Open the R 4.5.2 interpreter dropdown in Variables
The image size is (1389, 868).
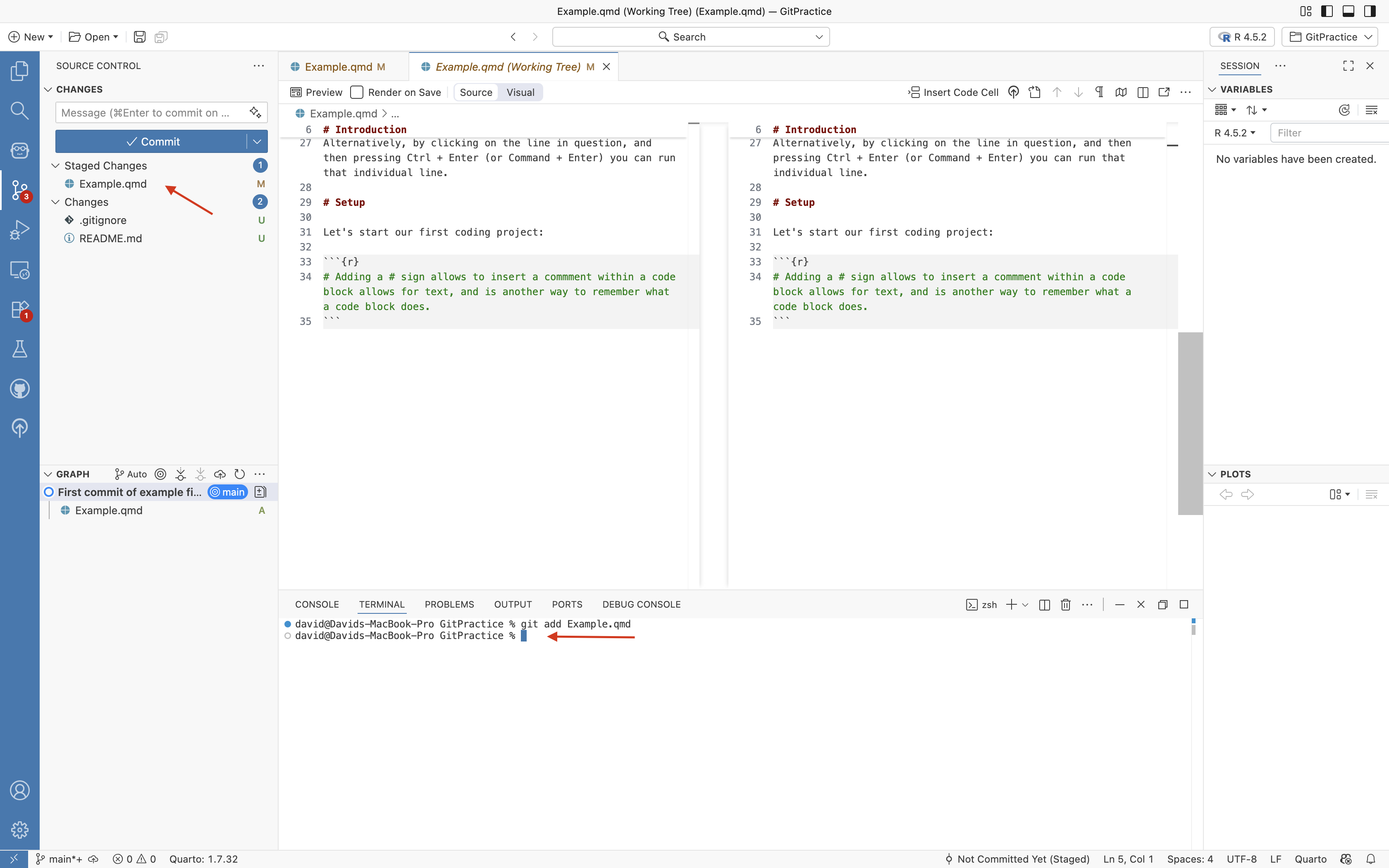[x=1235, y=133]
